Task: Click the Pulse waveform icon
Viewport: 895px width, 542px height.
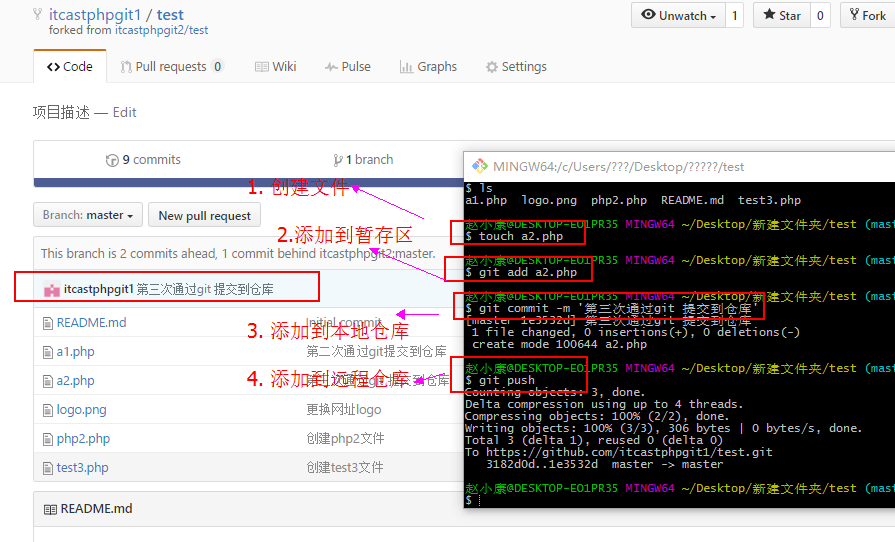Action: (331, 67)
